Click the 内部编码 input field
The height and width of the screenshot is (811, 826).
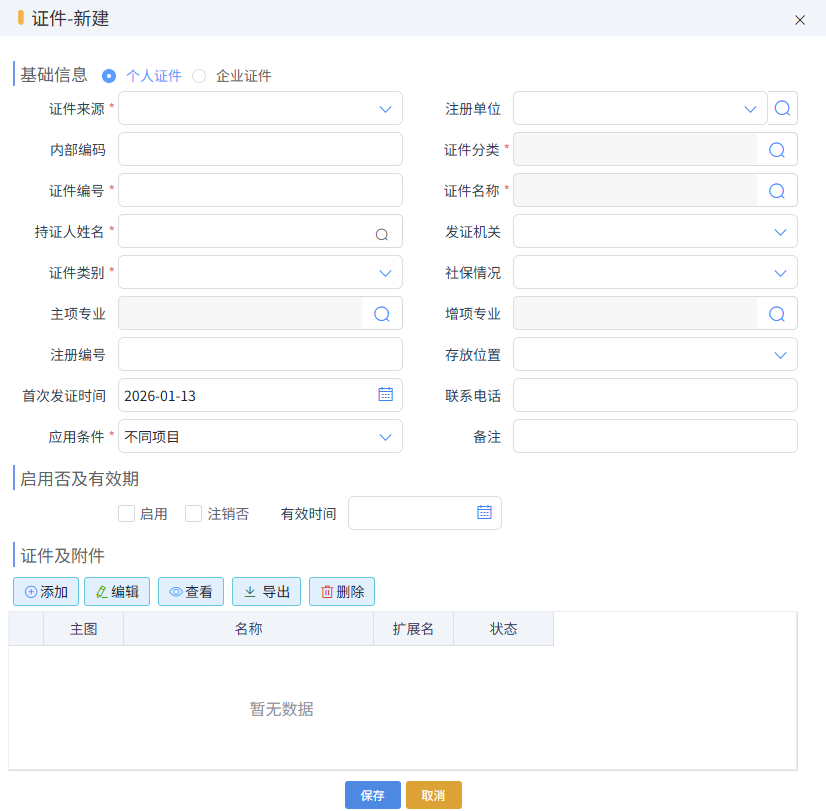260,149
